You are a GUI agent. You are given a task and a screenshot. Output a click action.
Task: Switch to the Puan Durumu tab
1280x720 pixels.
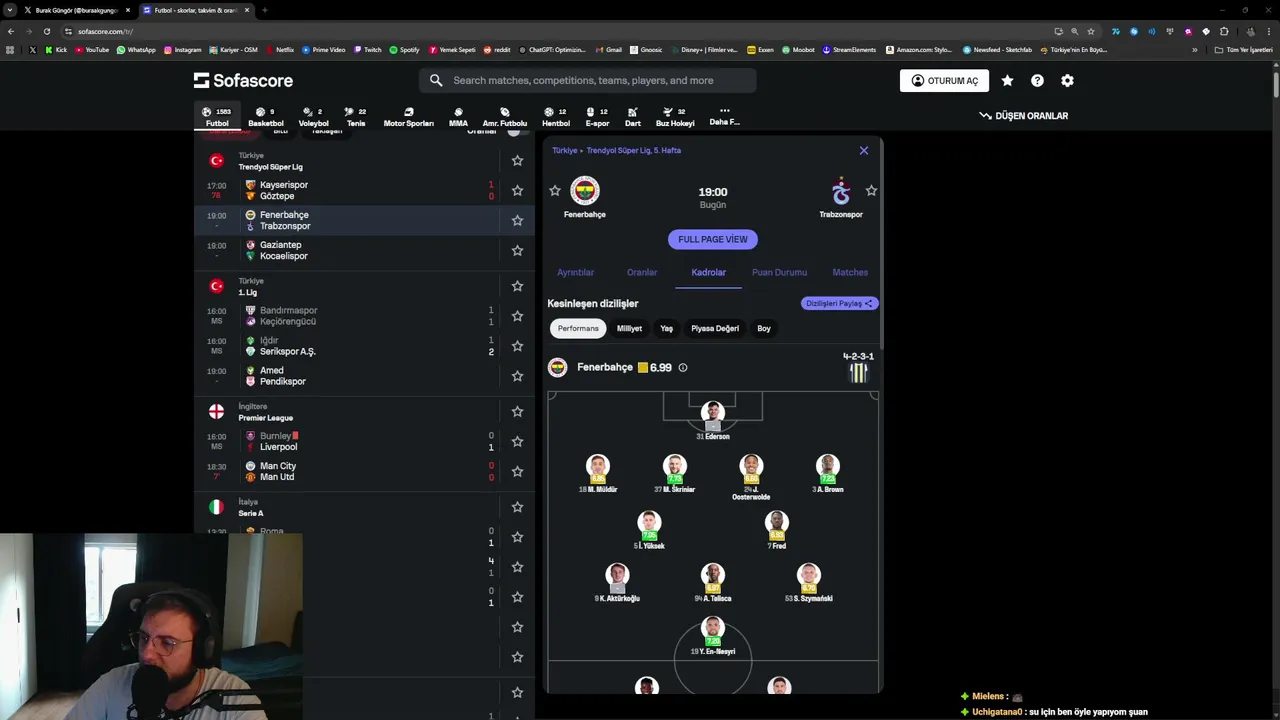tap(779, 272)
